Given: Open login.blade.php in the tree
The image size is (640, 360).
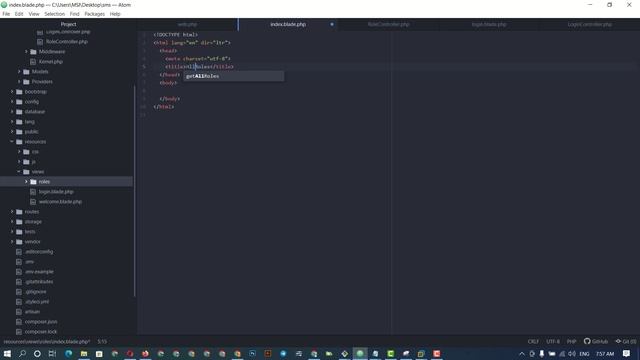Looking at the screenshot, I should (56, 192).
